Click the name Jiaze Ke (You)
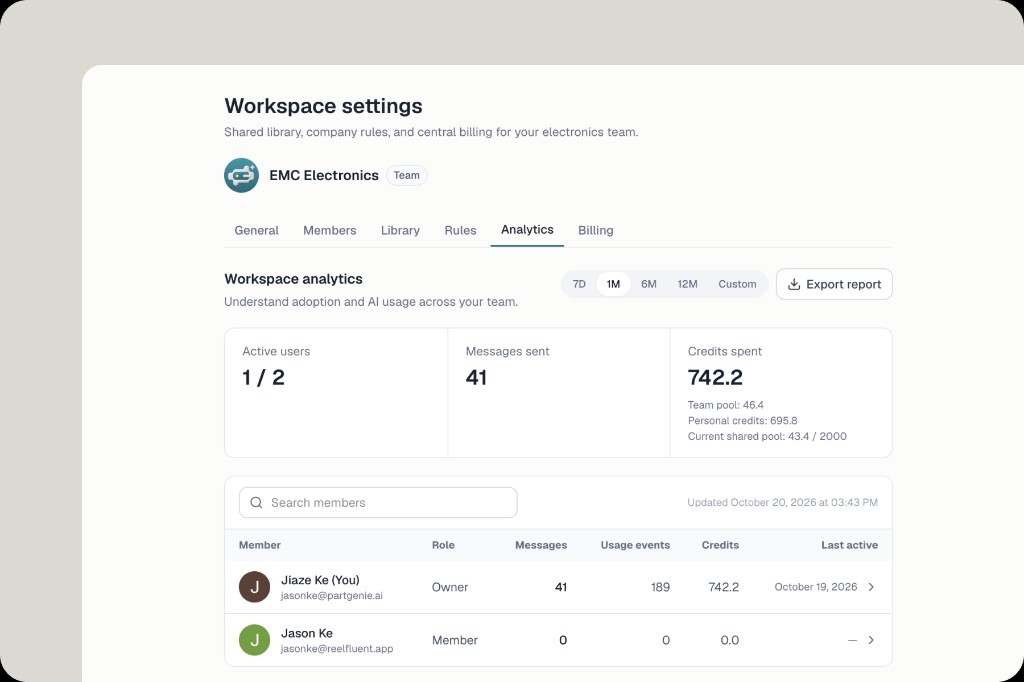The image size is (1024, 682). 320,580
